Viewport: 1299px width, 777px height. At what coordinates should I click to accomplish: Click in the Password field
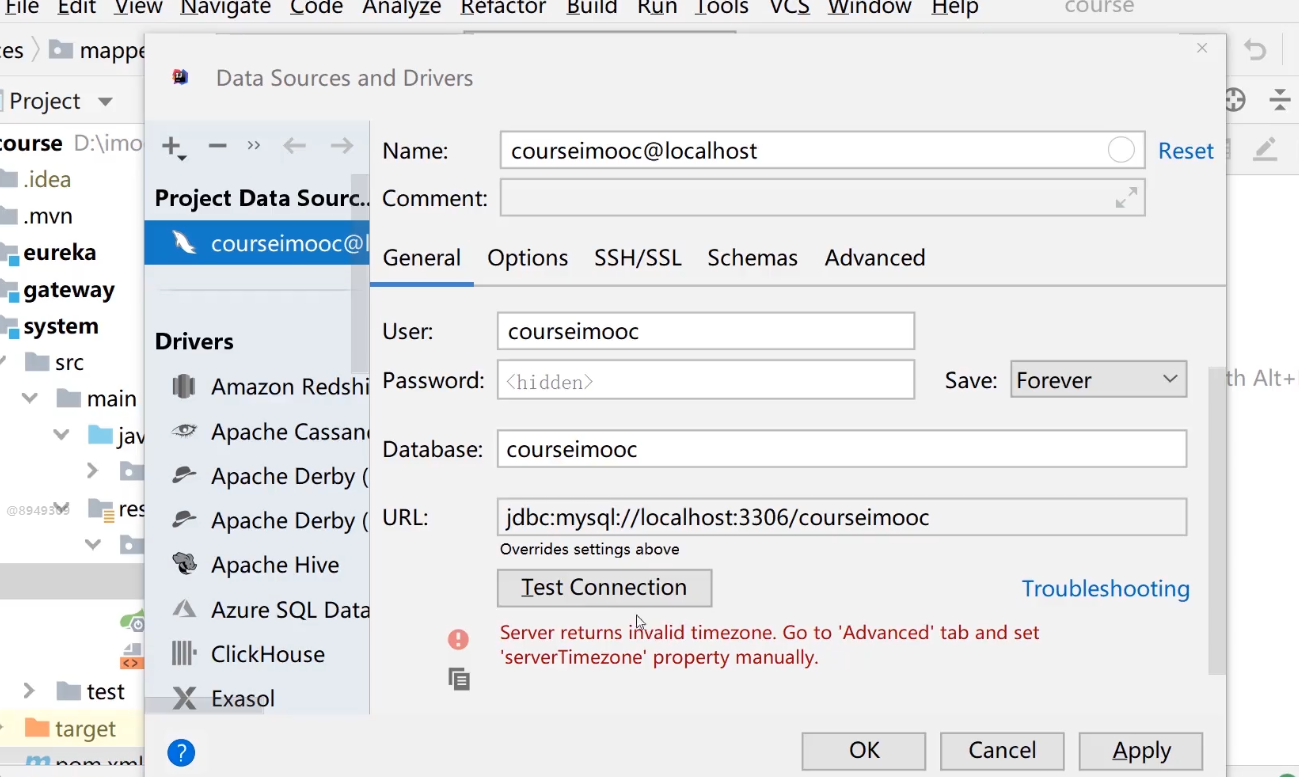click(705, 380)
